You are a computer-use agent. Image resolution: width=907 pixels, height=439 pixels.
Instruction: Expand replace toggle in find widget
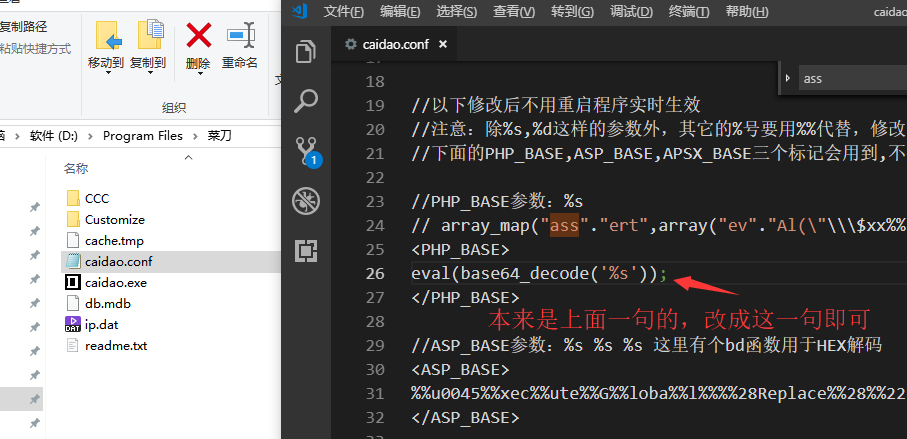[788, 78]
